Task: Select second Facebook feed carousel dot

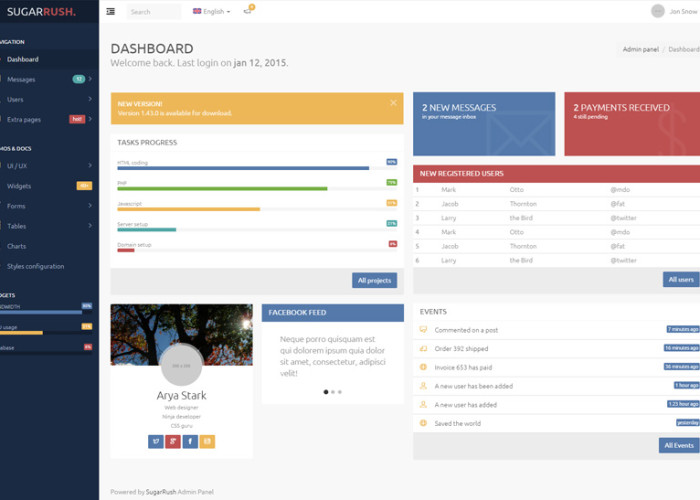Action: point(333,392)
